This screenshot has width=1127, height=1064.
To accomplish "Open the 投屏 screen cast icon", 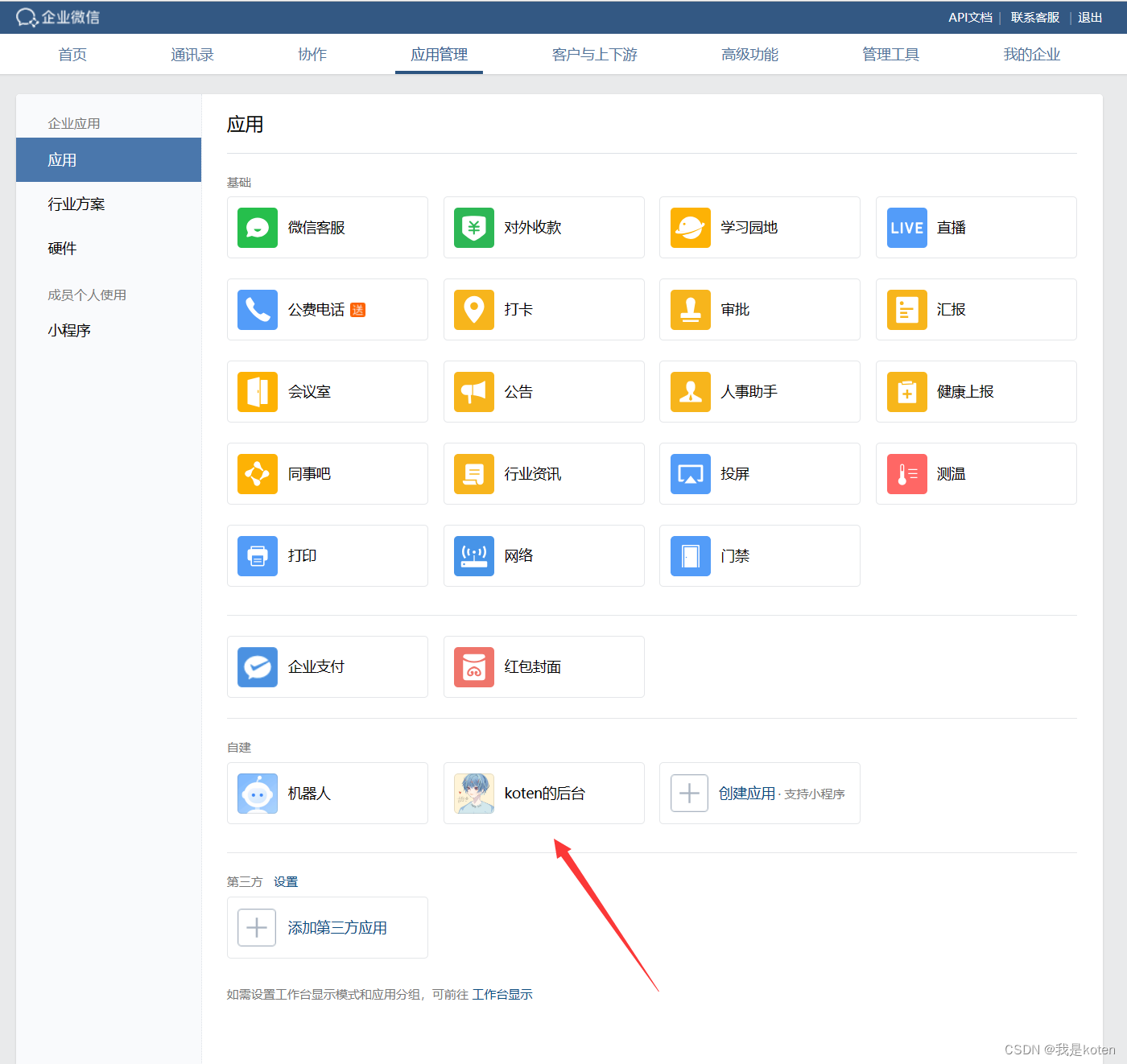I will 691,474.
